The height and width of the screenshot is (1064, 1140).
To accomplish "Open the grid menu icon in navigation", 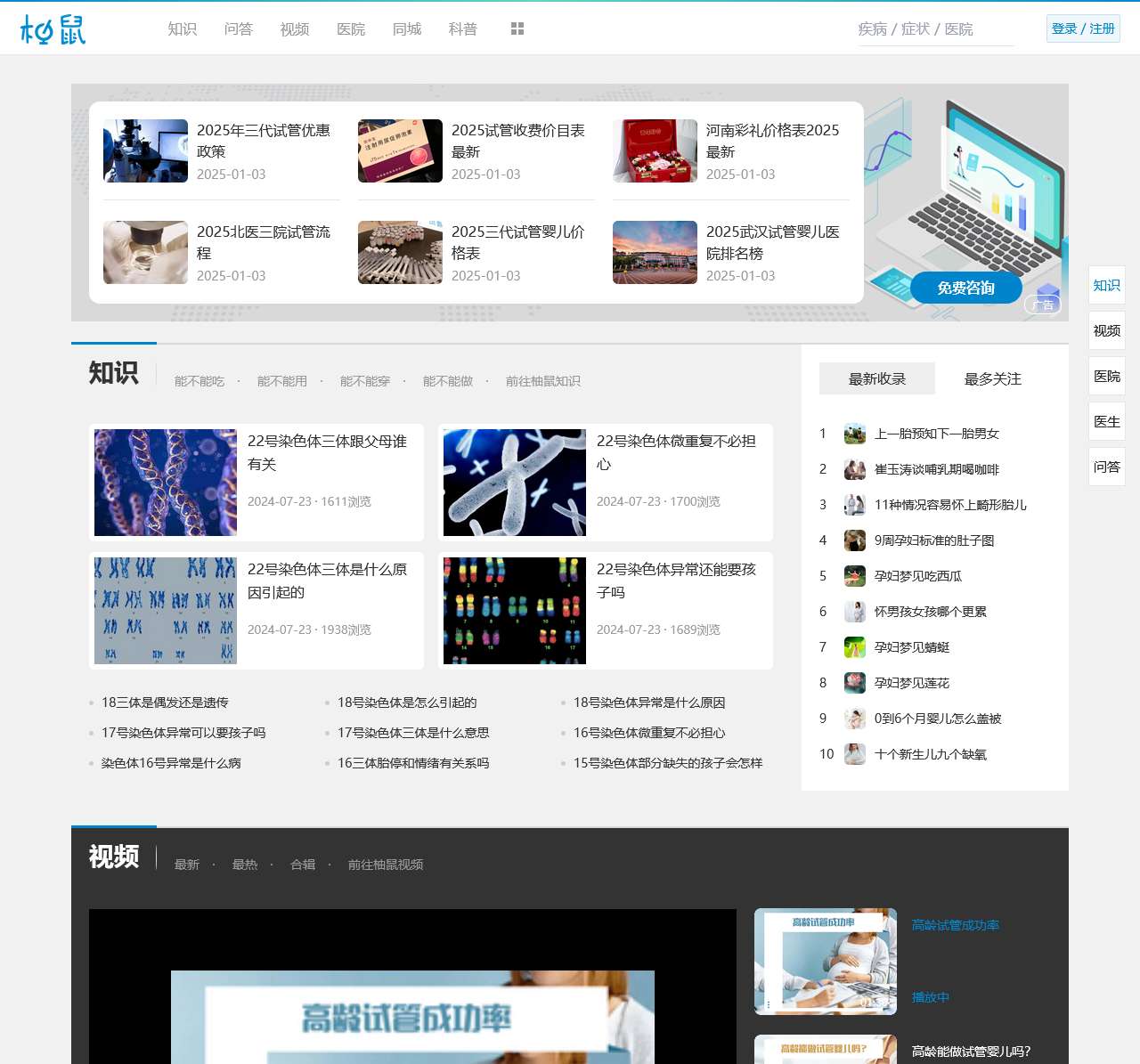I will tap(517, 28).
